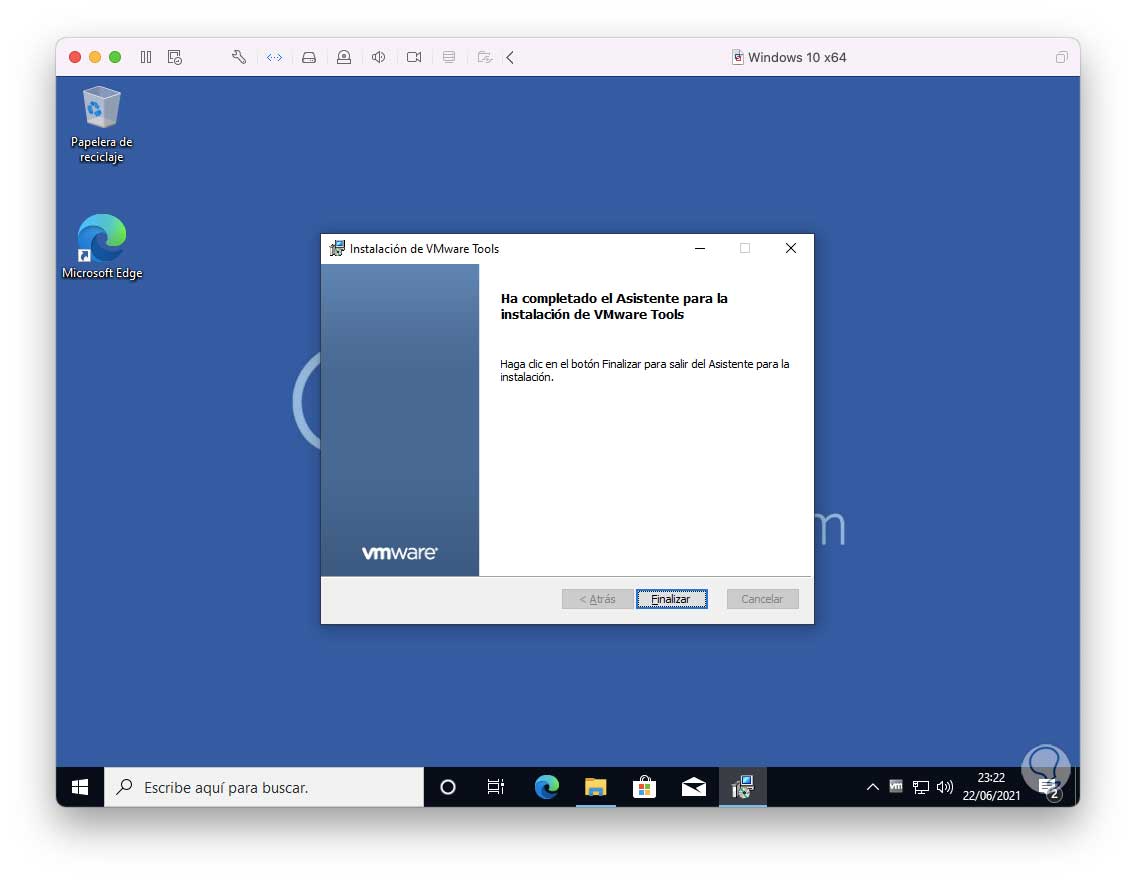Open Task View on taskbar
Image resolution: width=1136 pixels, height=881 pixels.
496,787
